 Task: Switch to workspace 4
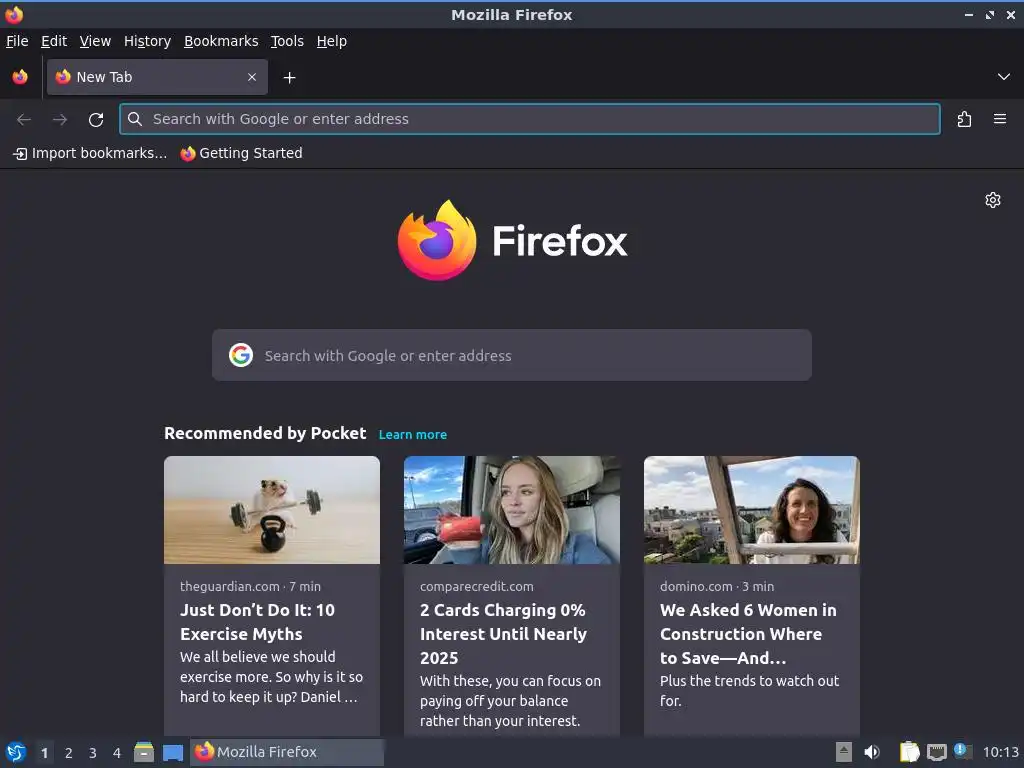point(117,753)
